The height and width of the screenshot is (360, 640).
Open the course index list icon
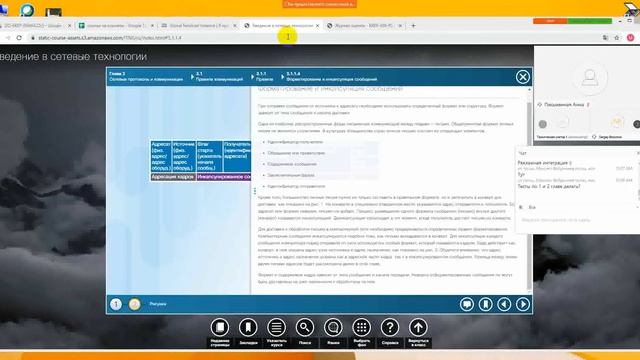point(276,327)
